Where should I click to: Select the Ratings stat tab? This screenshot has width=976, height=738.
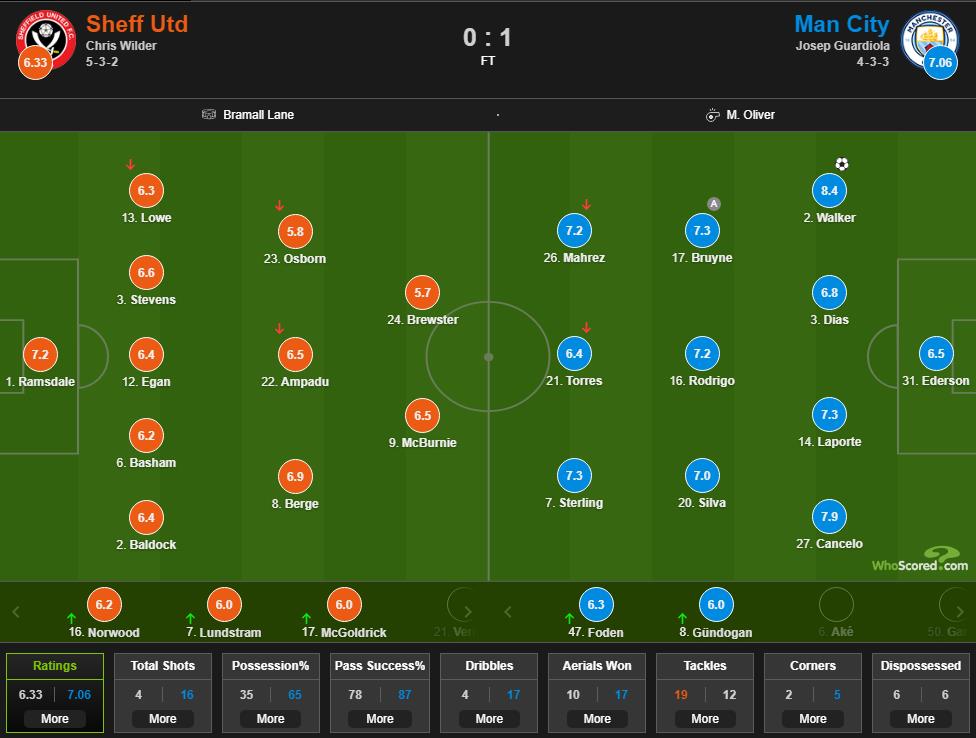pos(55,666)
